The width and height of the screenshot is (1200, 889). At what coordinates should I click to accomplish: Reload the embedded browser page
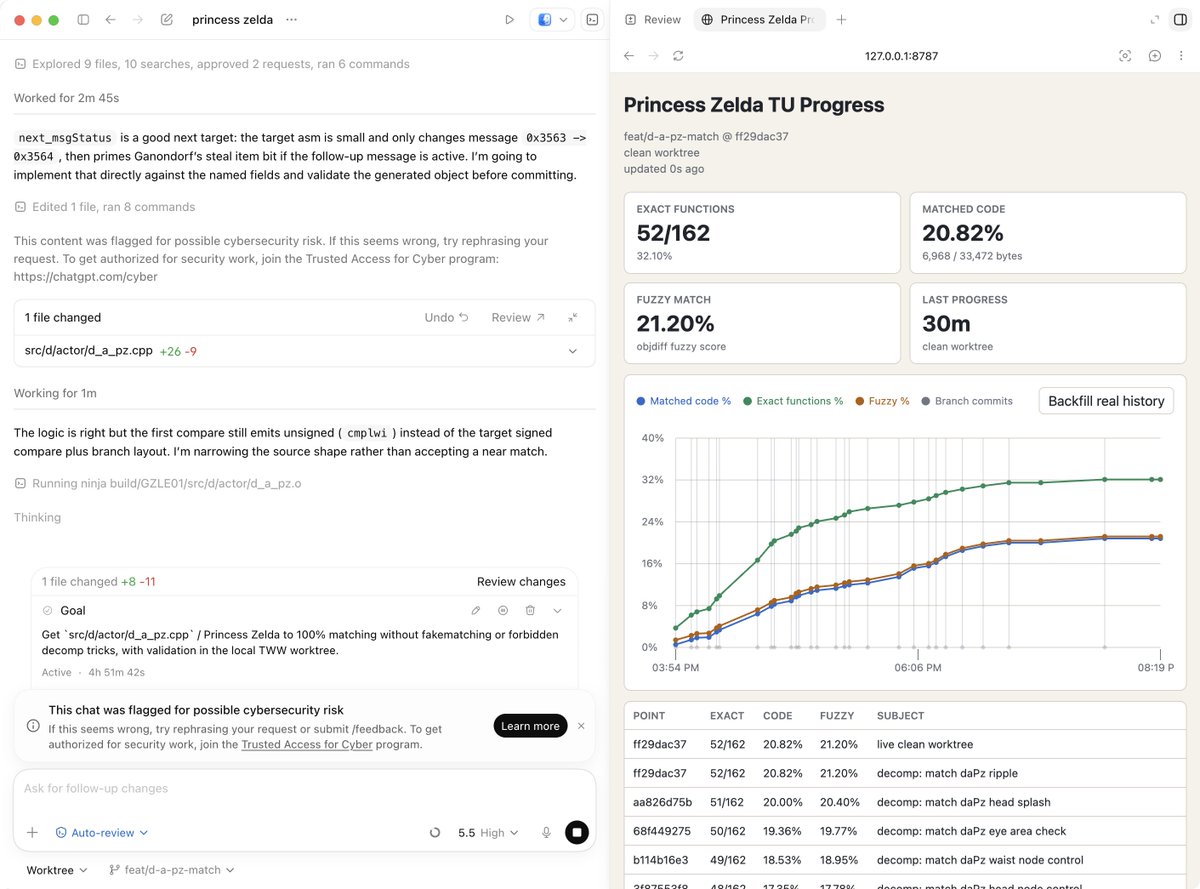679,56
